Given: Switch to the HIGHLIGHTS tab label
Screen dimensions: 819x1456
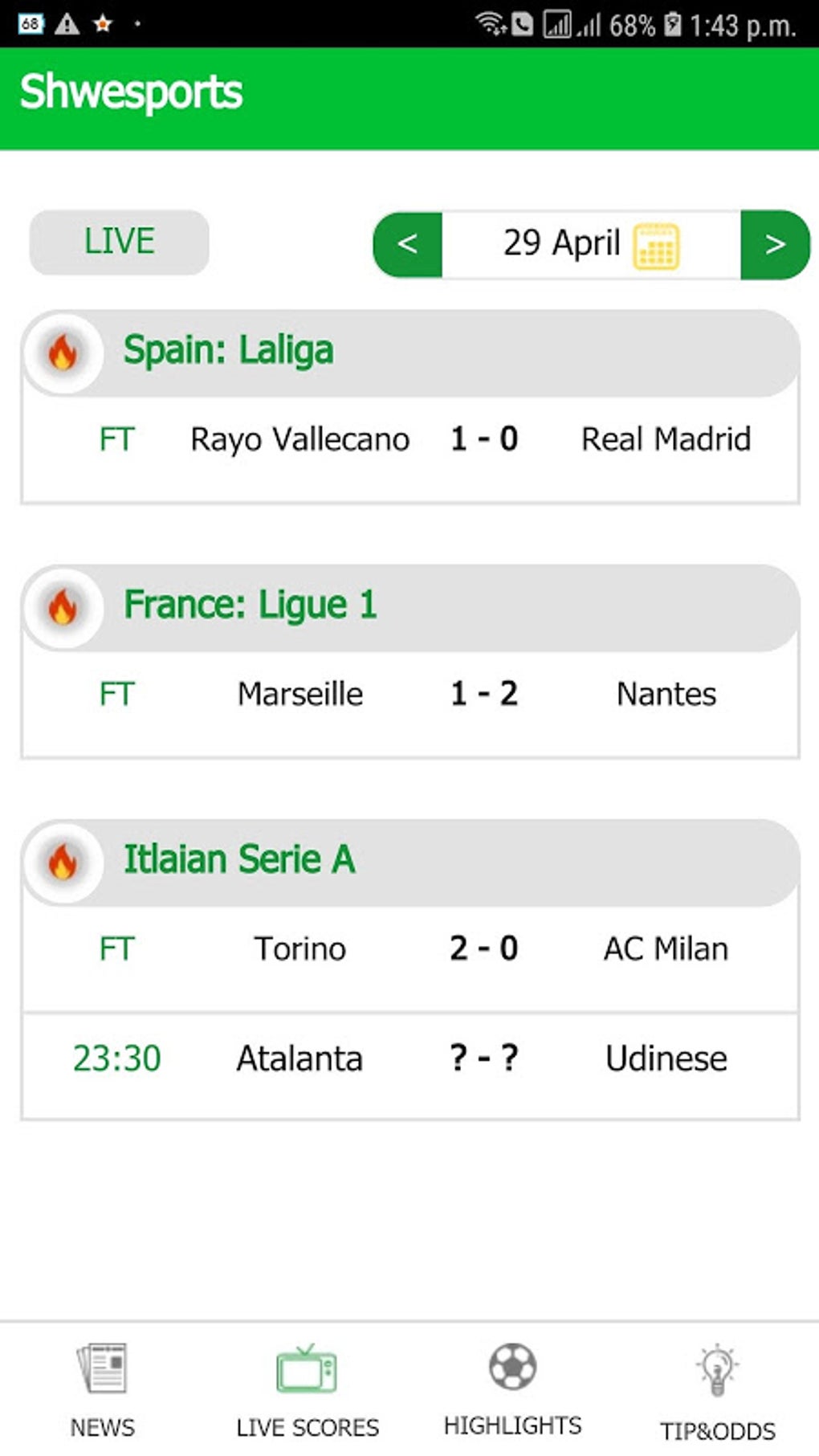Looking at the screenshot, I should (513, 1425).
